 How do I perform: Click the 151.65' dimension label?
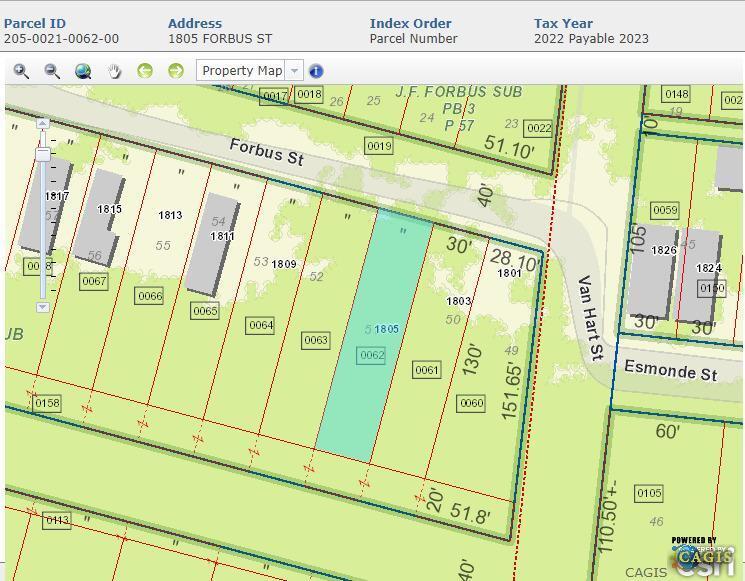point(510,391)
